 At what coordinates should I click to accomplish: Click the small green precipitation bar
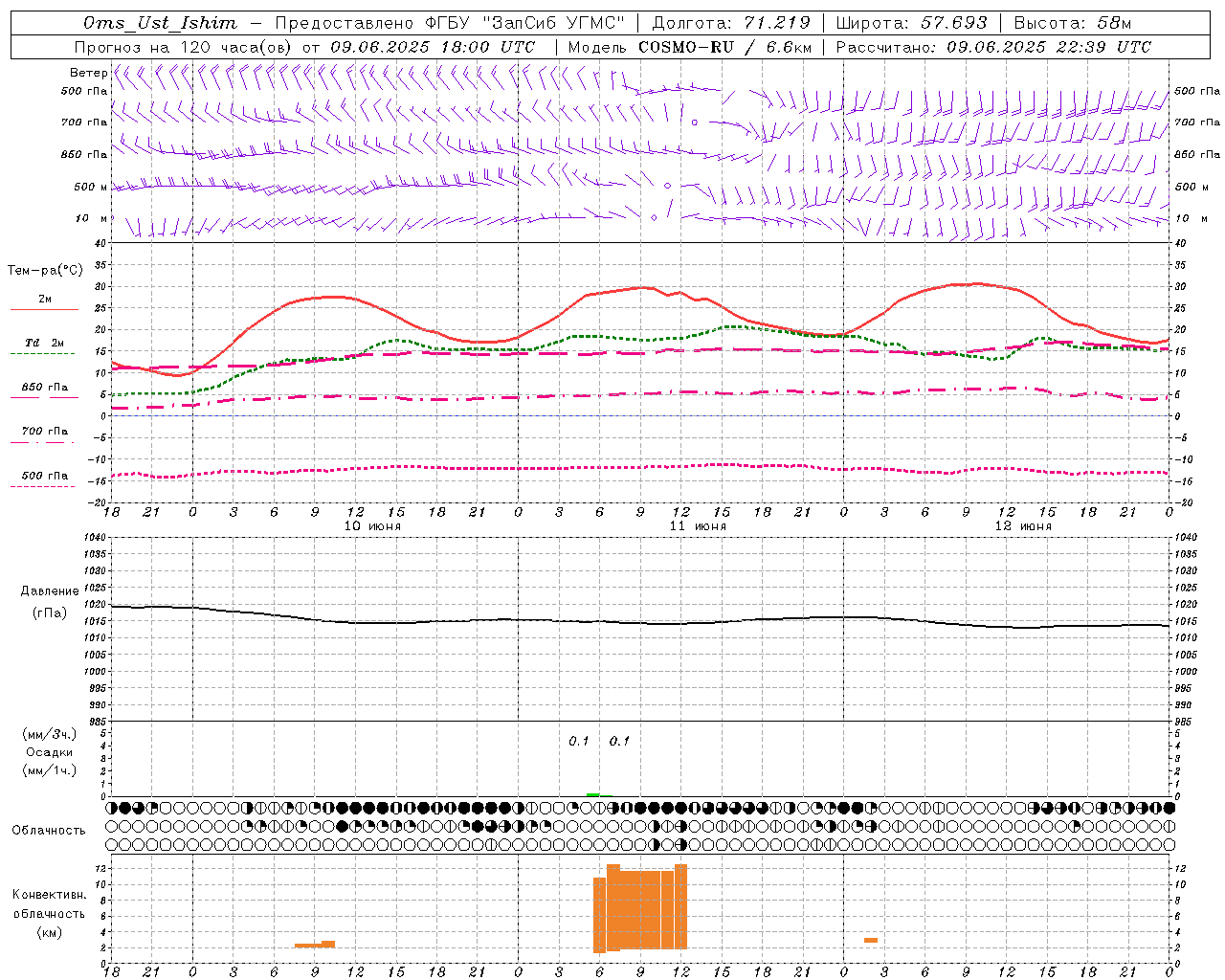point(593,794)
